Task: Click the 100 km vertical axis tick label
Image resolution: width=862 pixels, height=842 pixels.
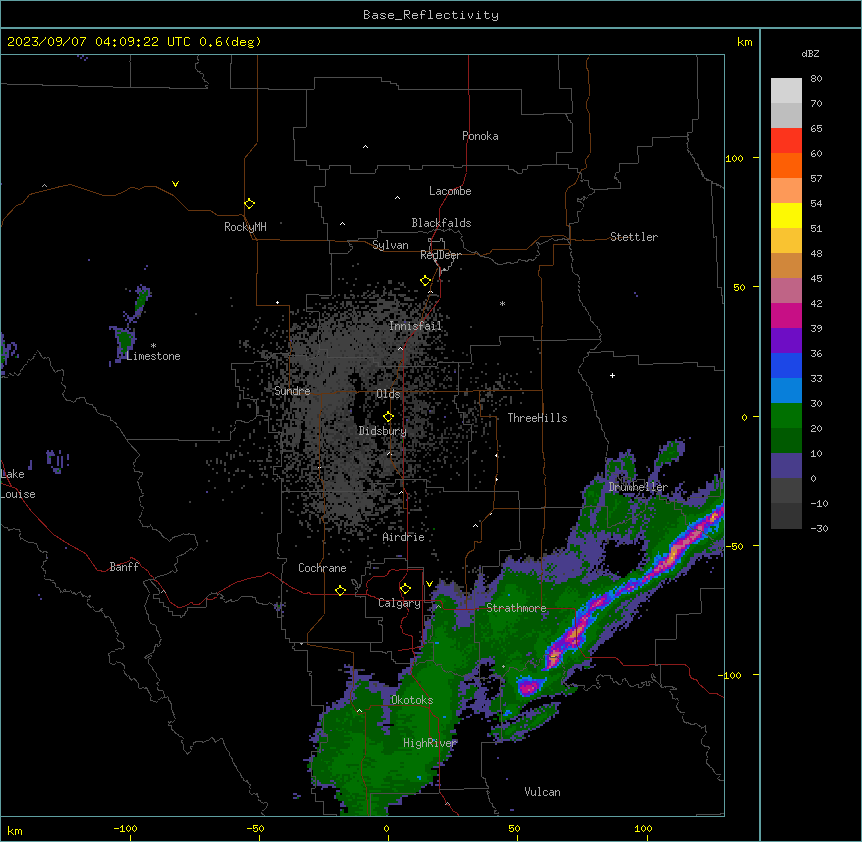Action: pyautogui.click(x=734, y=158)
